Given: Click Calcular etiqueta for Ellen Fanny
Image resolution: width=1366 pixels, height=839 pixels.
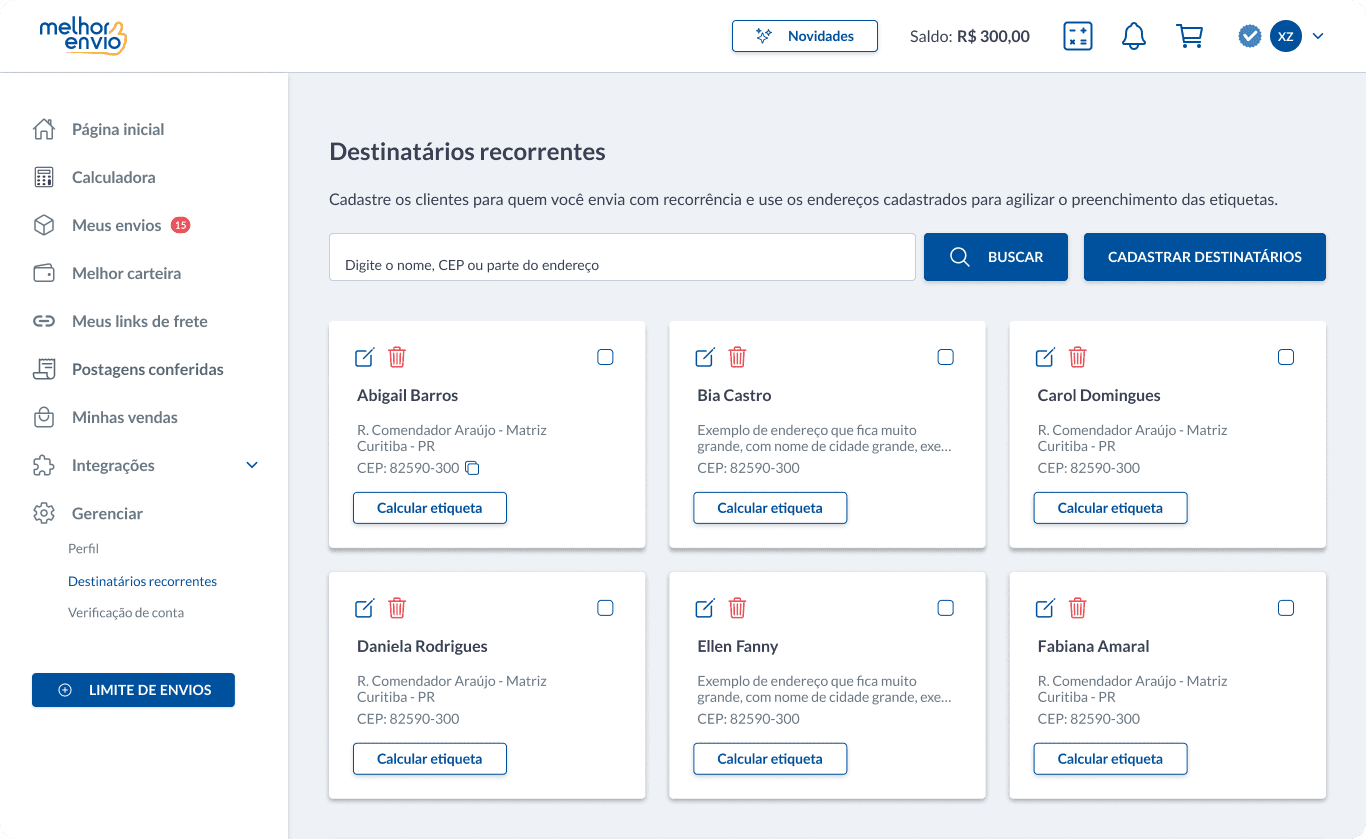Looking at the screenshot, I should tap(770, 759).
